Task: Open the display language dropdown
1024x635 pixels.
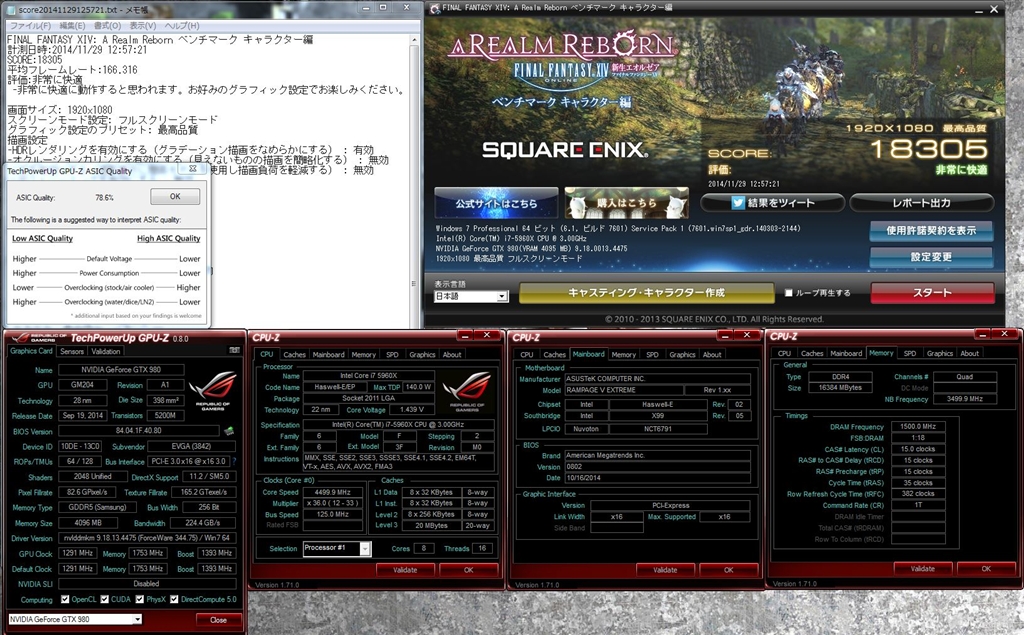Action: [471, 296]
